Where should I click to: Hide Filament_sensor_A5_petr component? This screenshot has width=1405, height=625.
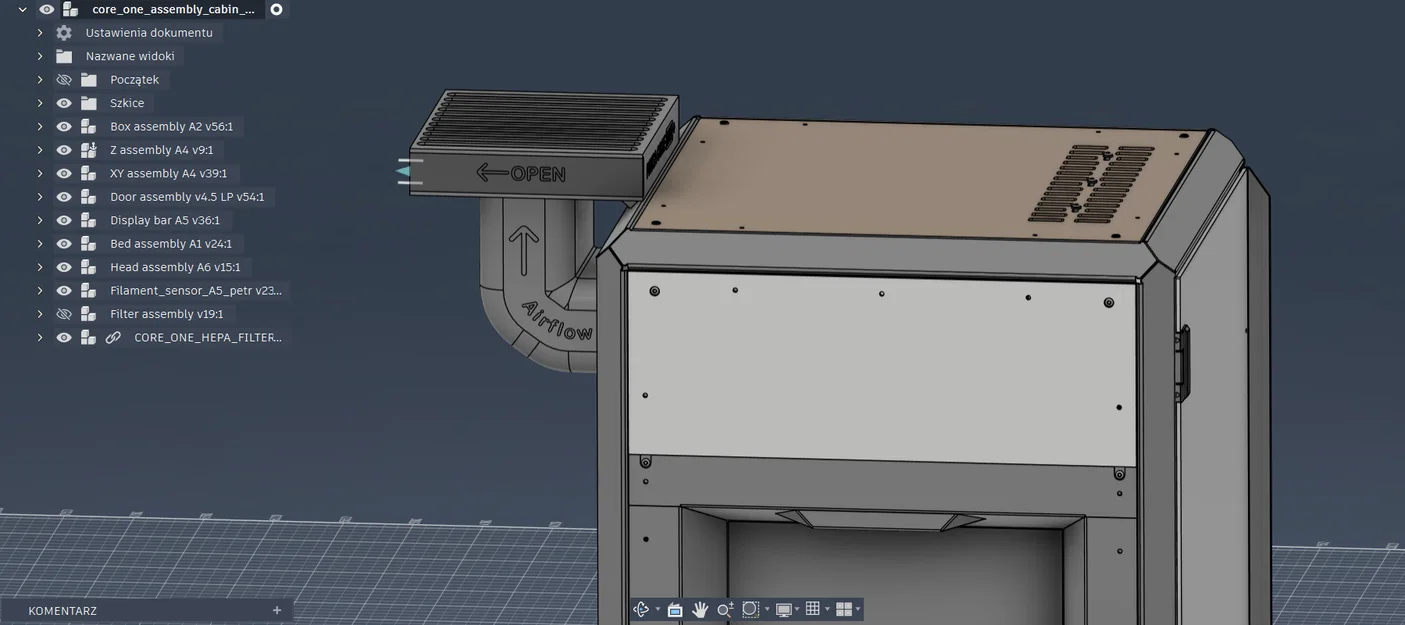(64, 291)
